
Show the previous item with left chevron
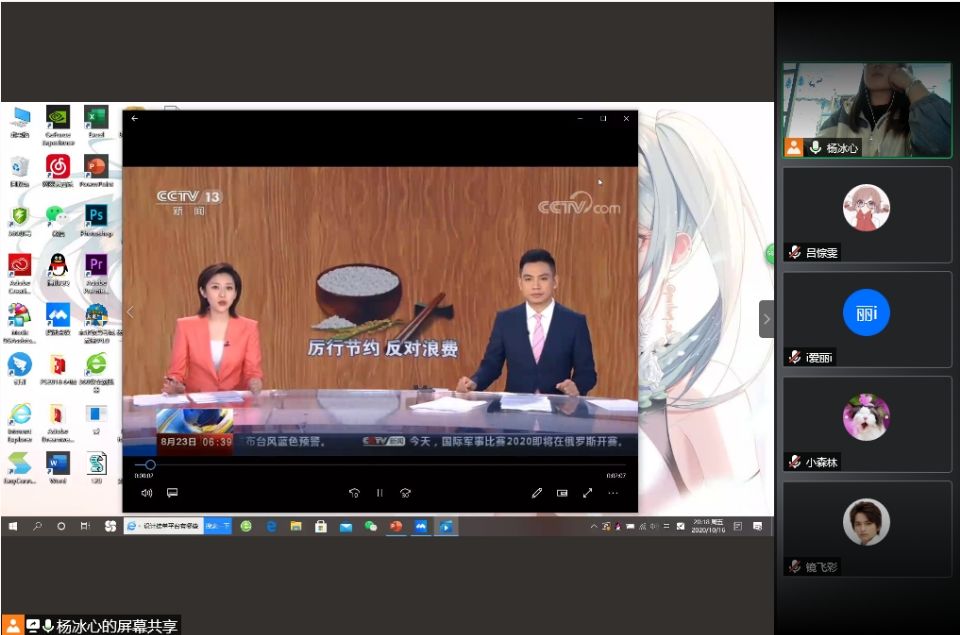(x=130, y=312)
